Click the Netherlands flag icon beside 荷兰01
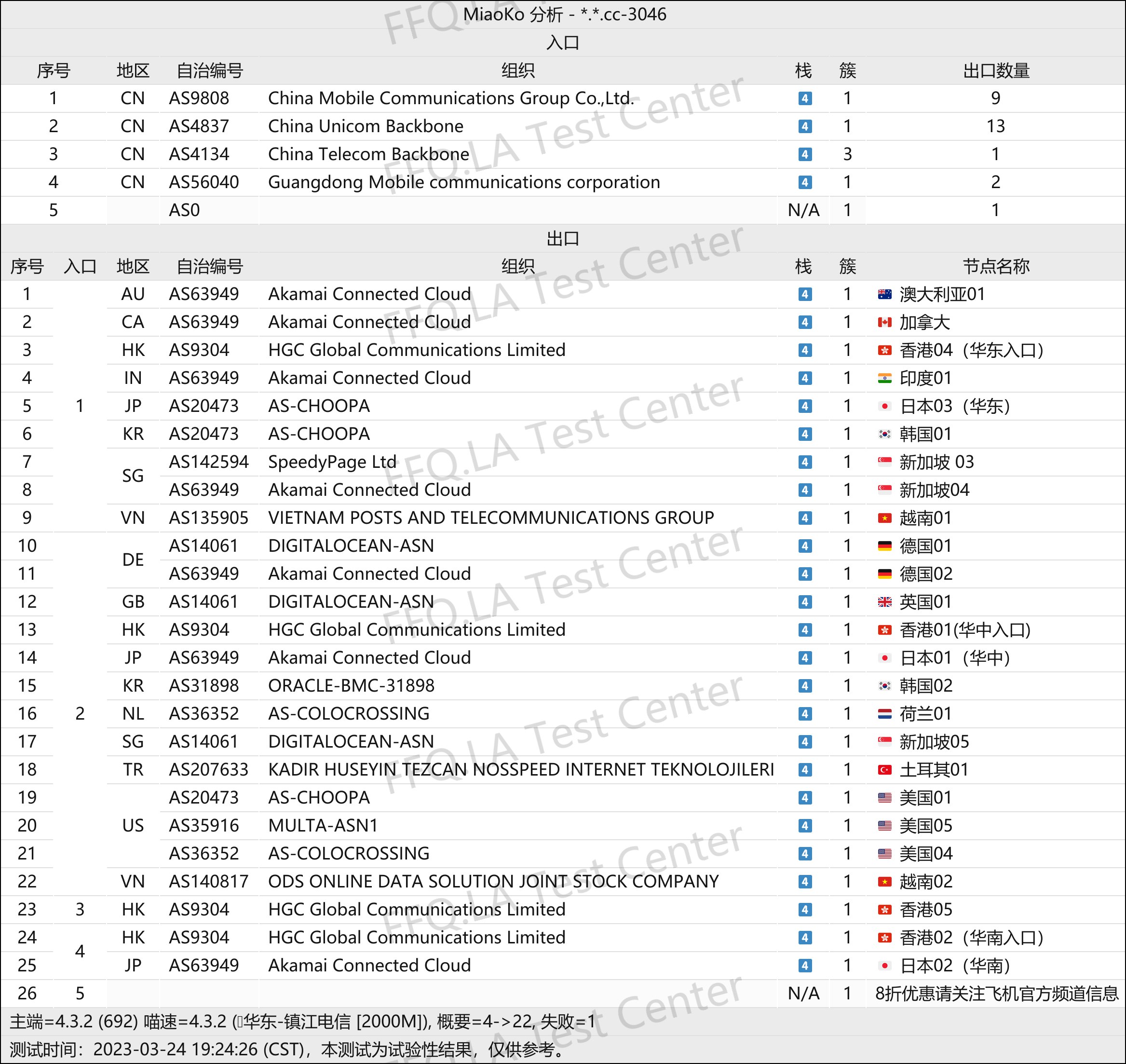Viewport: 1126px width, 1064px height. click(x=884, y=714)
